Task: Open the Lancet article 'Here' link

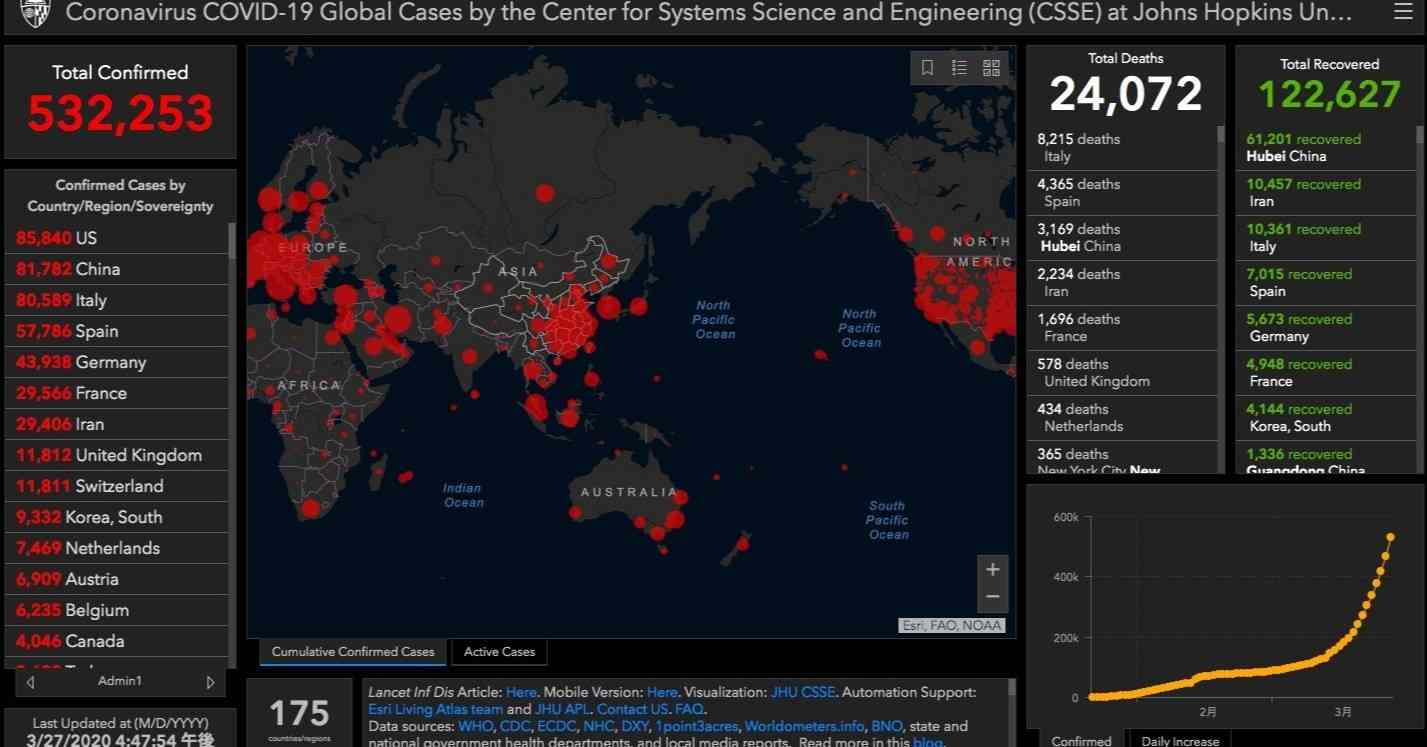Action: coord(521,692)
